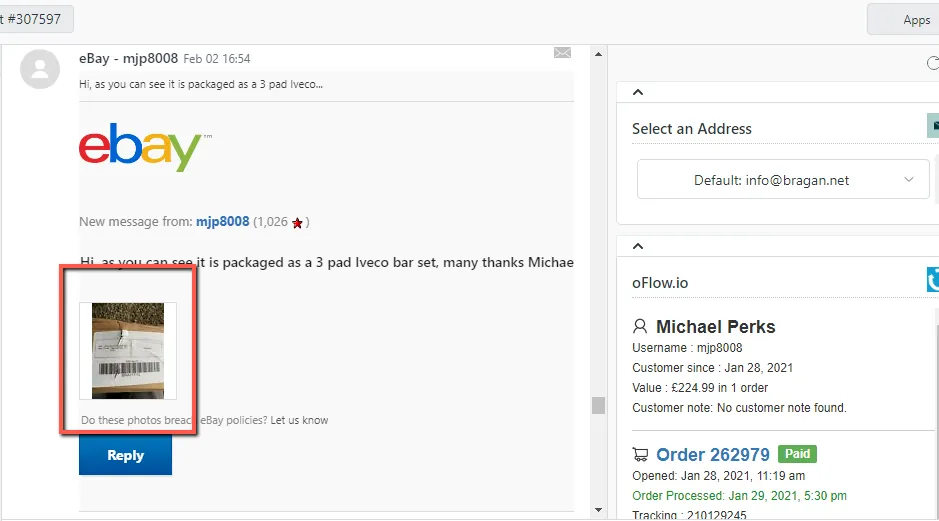The height and width of the screenshot is (521, 939).
Task: Click the message preview line ending in Iveco...
Action: 201,84
